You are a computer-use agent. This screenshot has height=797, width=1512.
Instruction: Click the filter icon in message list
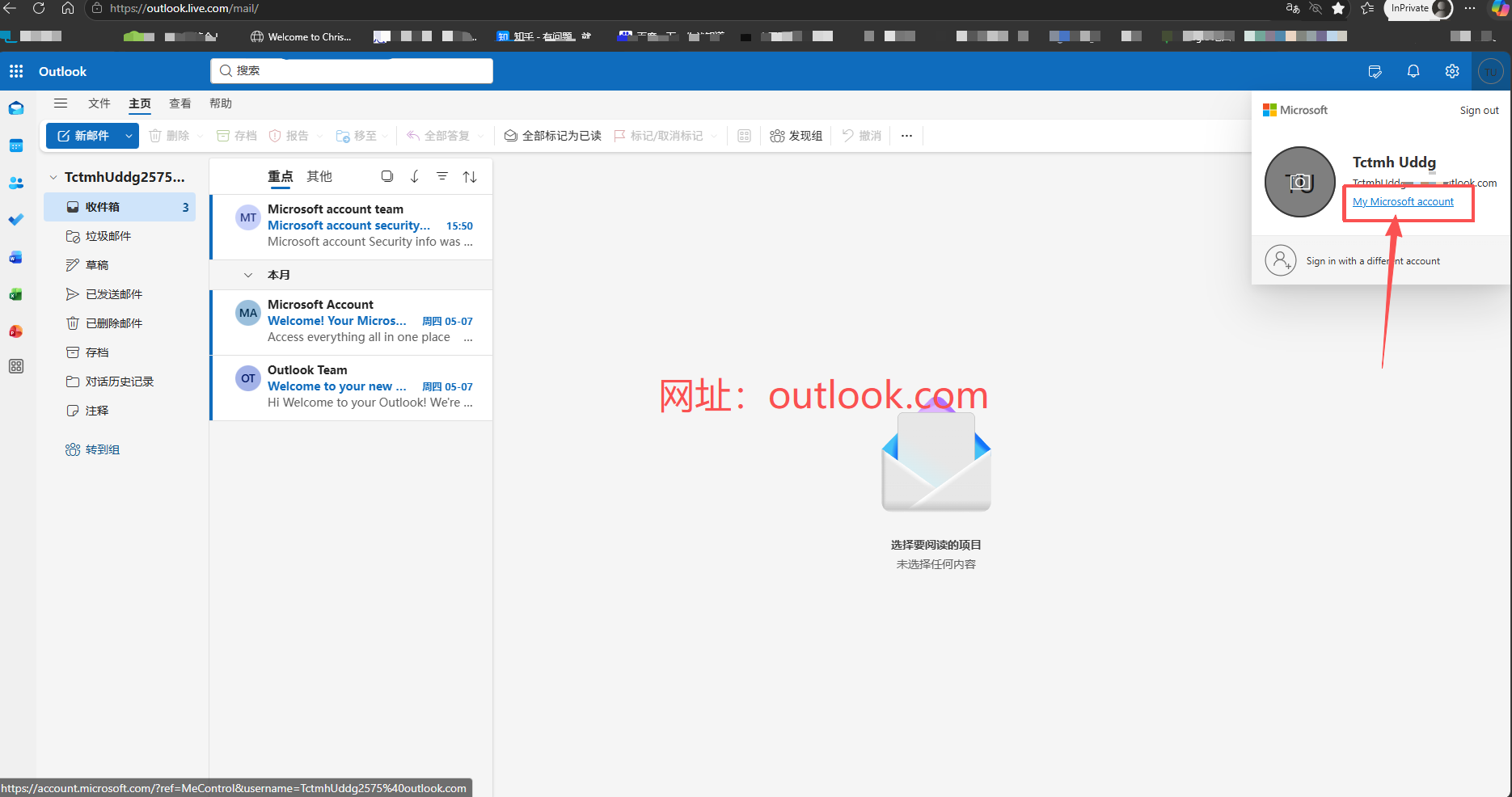[442, 176]
